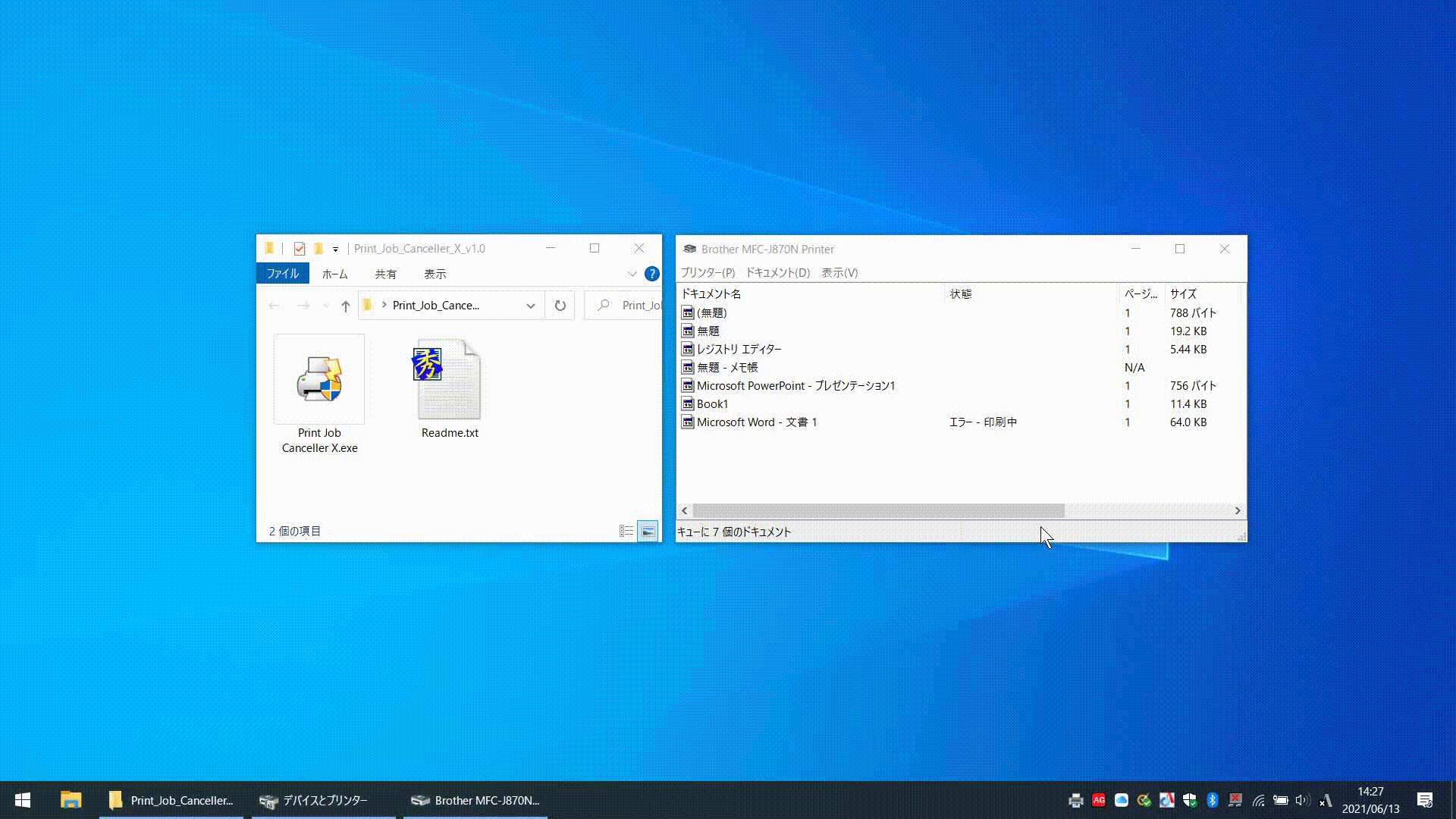Click the document icon beside Book1

point(688,404)
